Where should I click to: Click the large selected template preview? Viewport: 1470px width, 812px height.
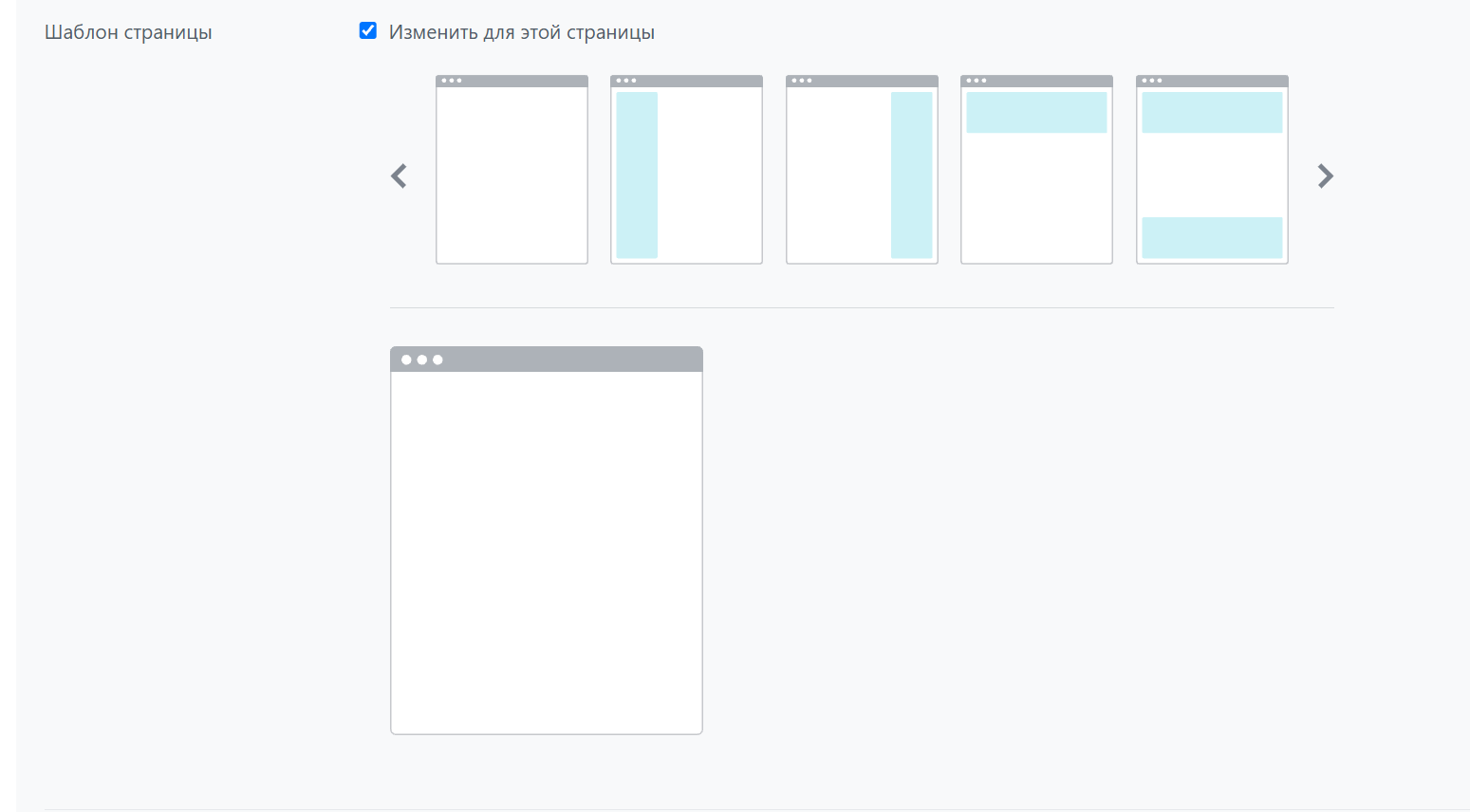pos(547,541)
